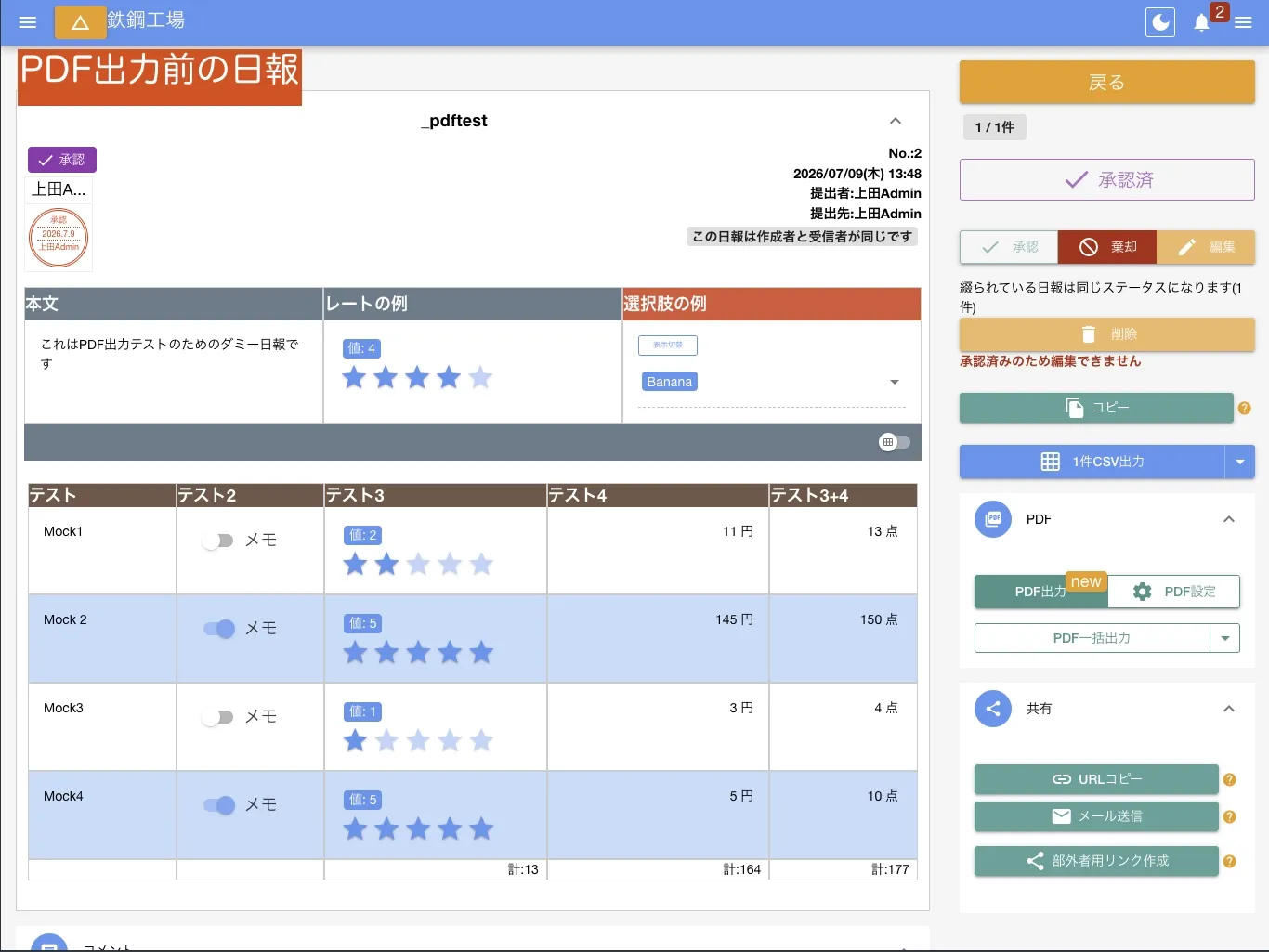The width and height of the screenshot is (1269, 952).
Task: Toggle the メモ switch in Mock3 row
Action: [x=217, y=717]
